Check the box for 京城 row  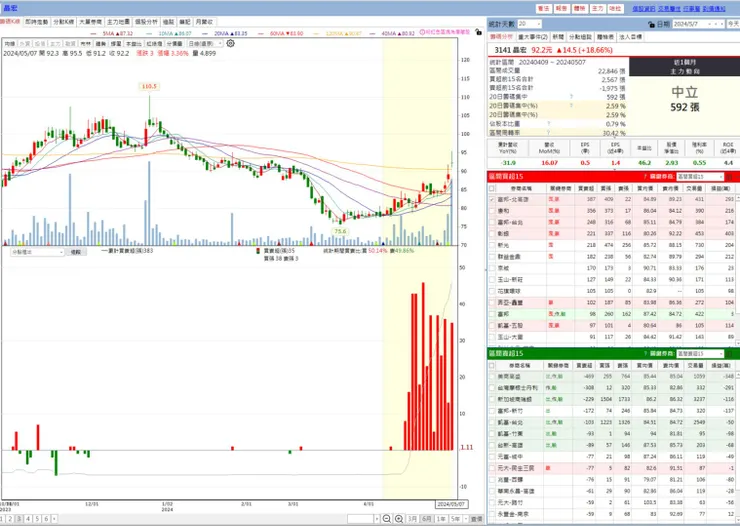pyautogui.click(x=492, y=268)
